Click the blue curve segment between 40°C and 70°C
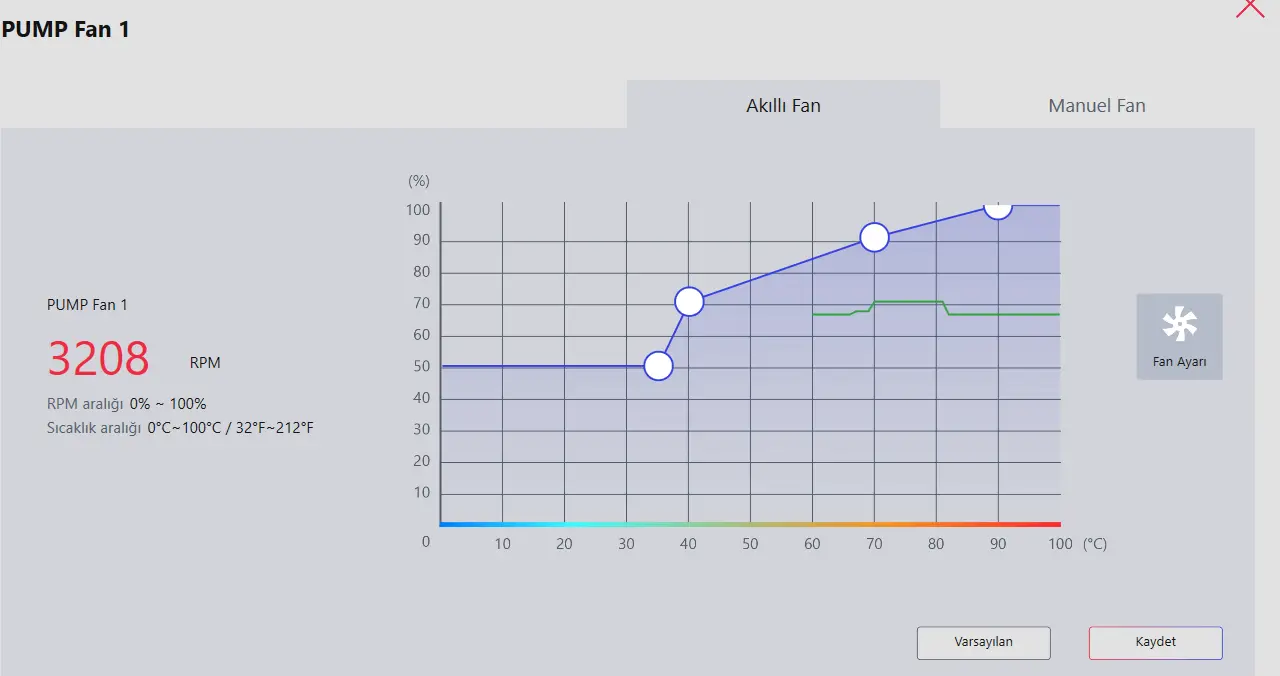This screenshot has height=676, width=1280. pyautogui.click(x=782, y=269)
